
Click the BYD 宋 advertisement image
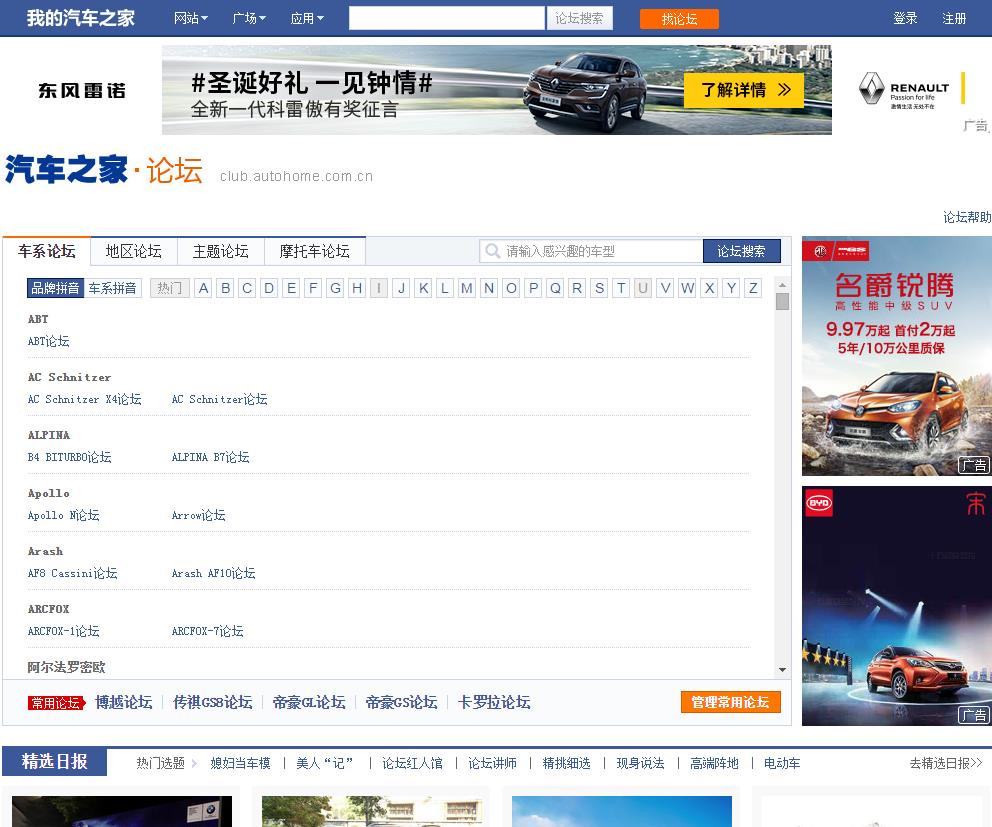point(896,606)
